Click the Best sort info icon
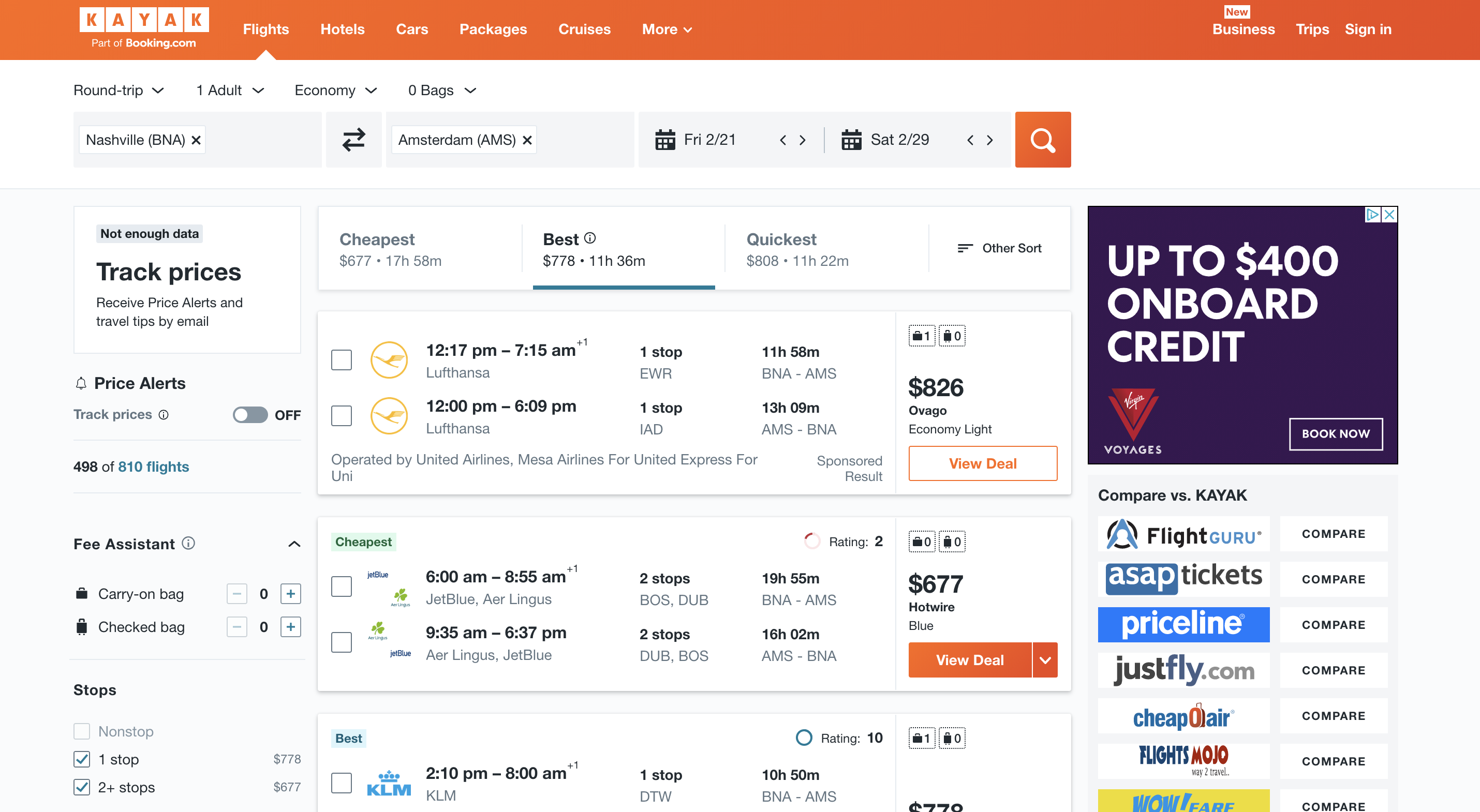The height and width of the screenshot is (812, 1480). coord(589,238)
